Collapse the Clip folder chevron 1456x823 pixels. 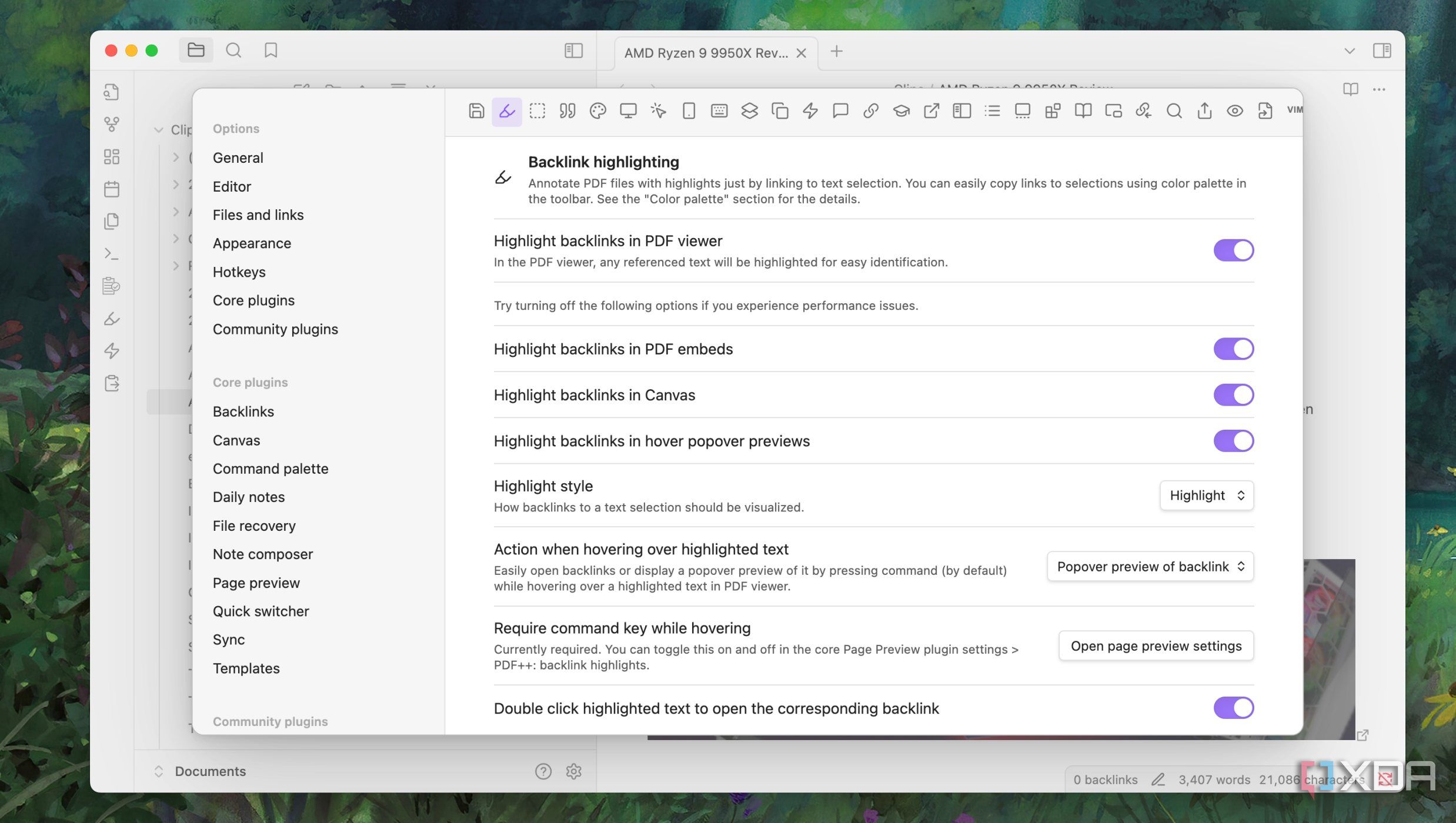tap(158, 130)
